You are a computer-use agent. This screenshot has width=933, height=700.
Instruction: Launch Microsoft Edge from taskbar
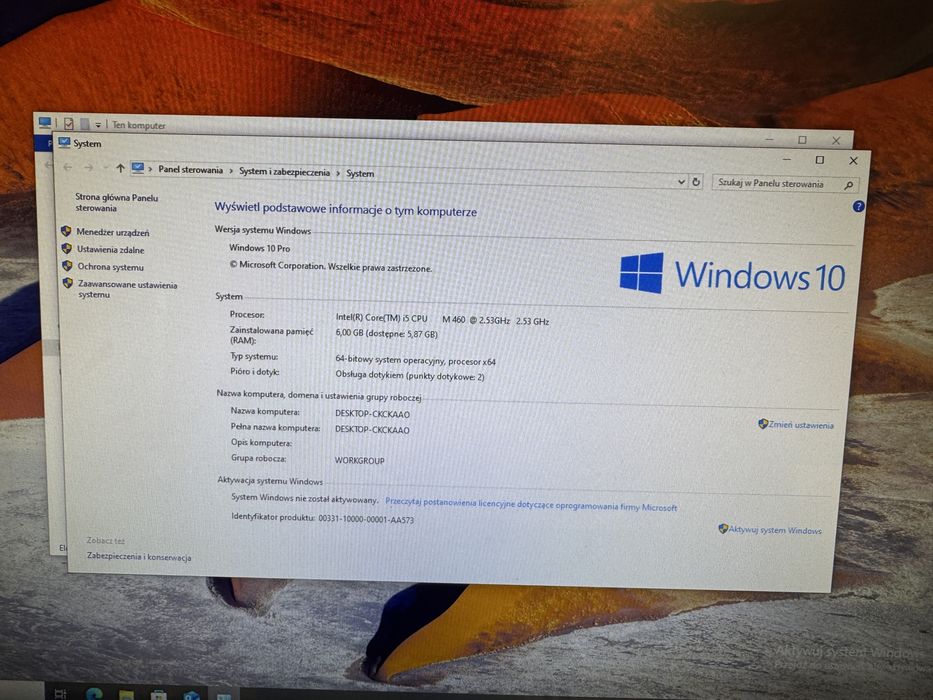pos(94,694)
